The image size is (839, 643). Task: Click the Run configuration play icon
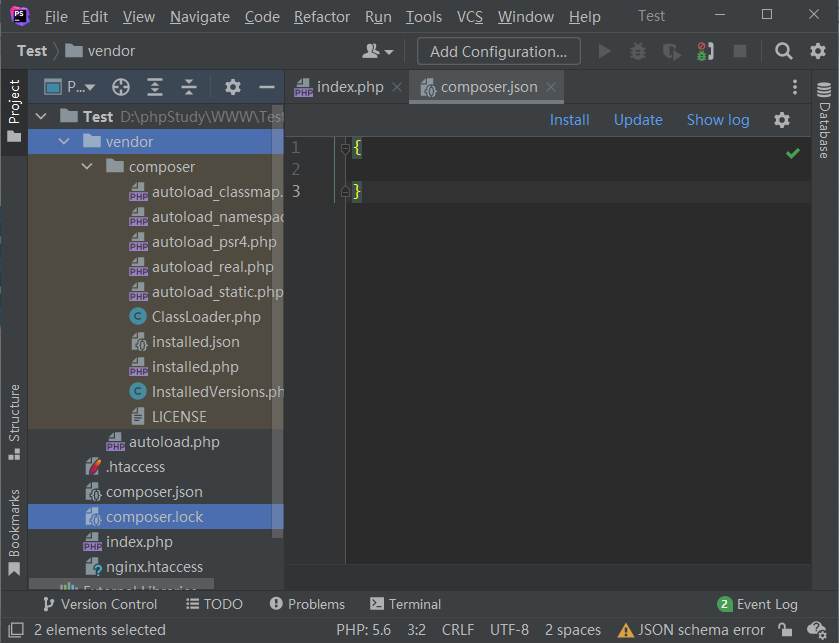(x=605, y=51)
